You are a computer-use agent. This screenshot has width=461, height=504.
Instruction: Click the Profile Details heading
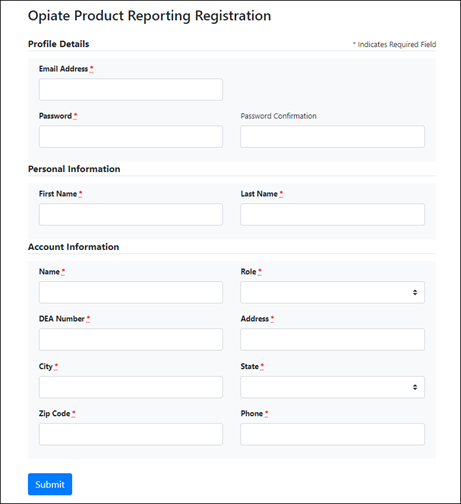pyautogui.click(x=59, y=44)
